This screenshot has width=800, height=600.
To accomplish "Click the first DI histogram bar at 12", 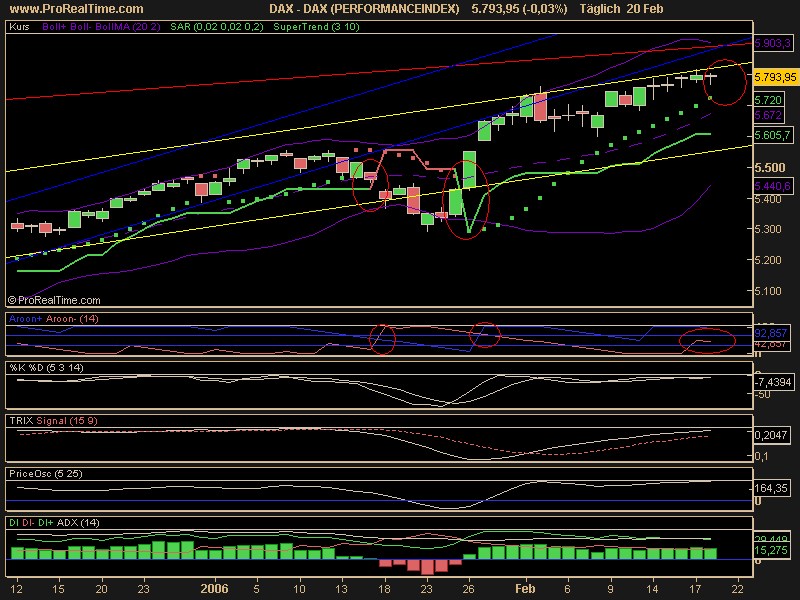I will coord(17,553).
